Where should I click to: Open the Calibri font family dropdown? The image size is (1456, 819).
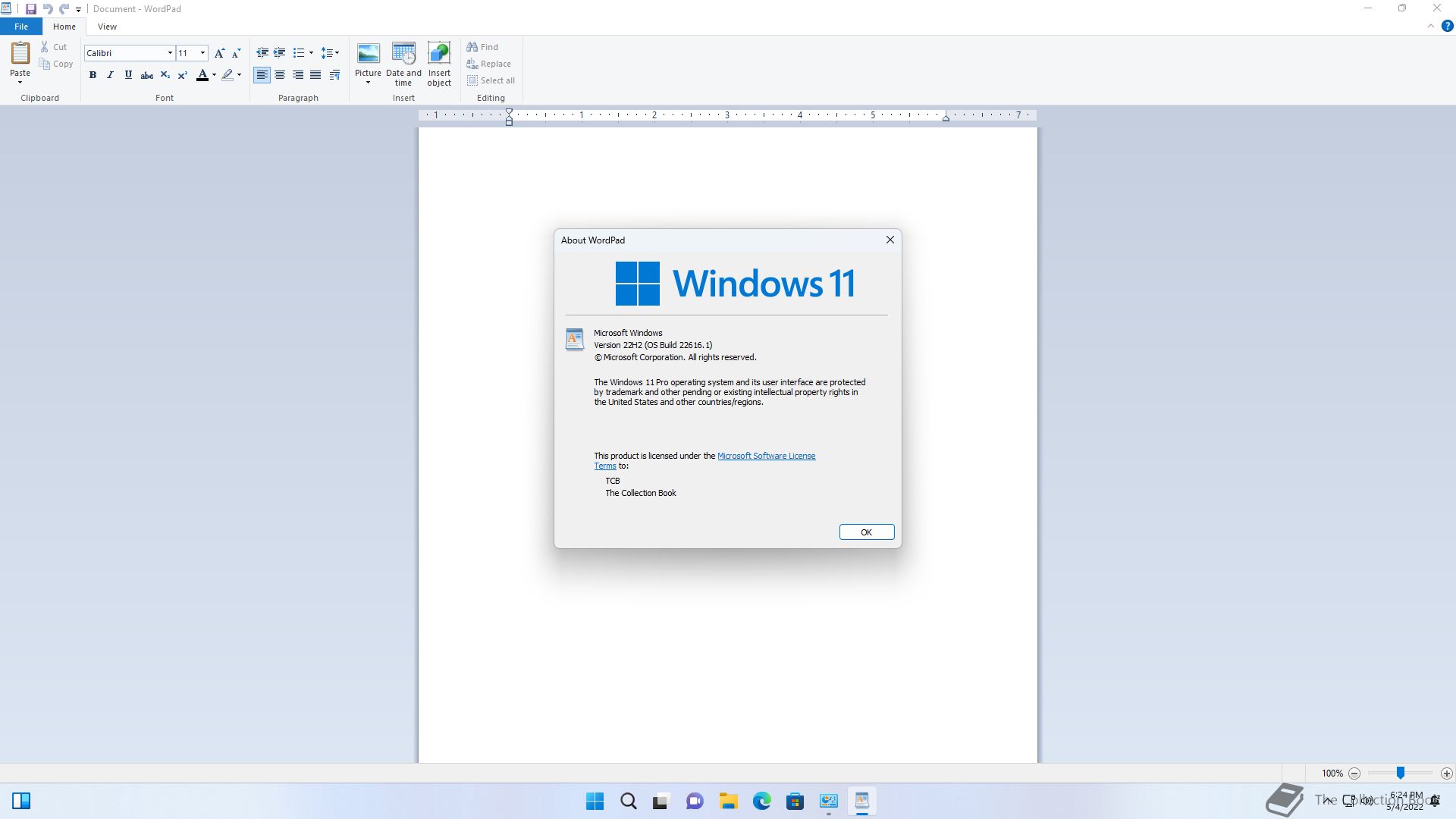pyautogui.click(x=170, y=53)
